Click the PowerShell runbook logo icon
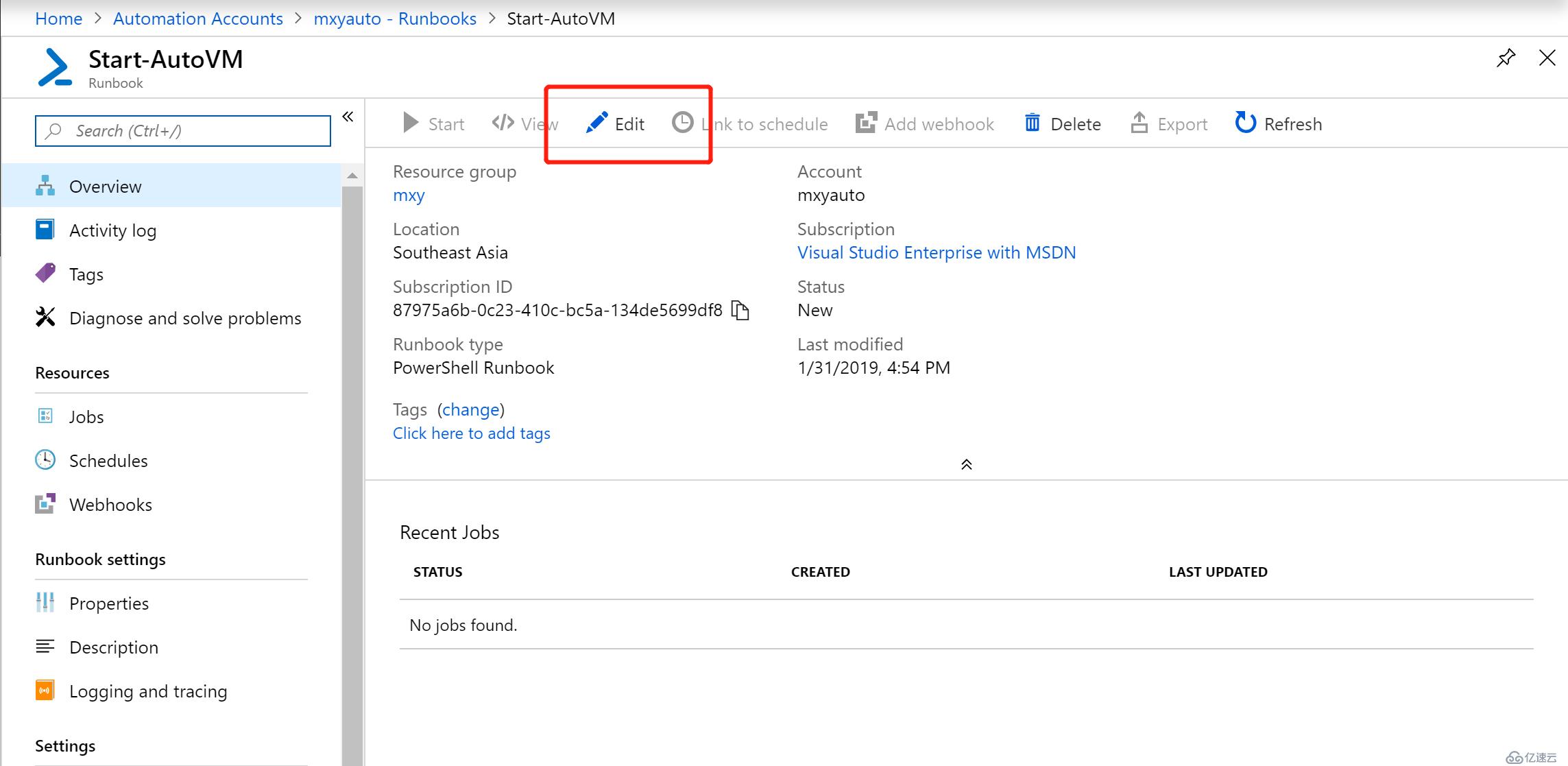This screenshot has height=766, width=1568. point(56,67)
